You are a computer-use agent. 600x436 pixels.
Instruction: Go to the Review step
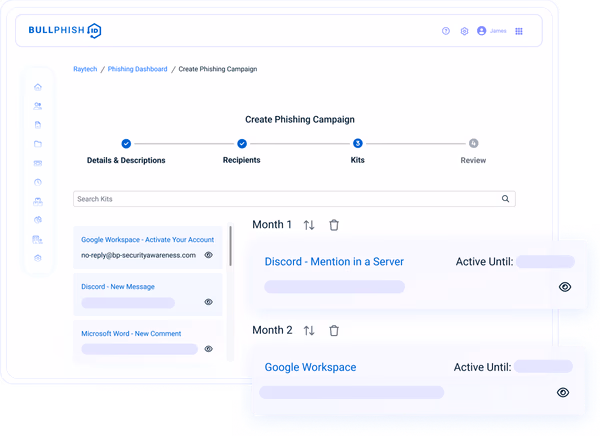point(473,160)
